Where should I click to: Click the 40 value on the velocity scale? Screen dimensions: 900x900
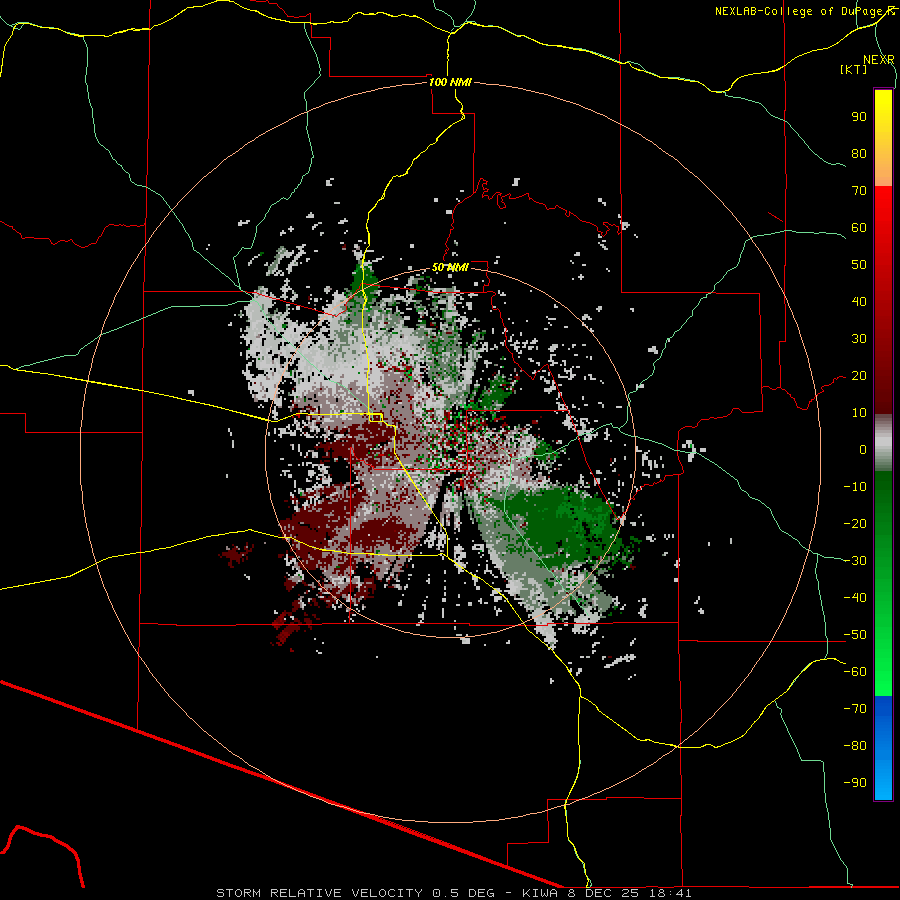(x=859, y=302)
